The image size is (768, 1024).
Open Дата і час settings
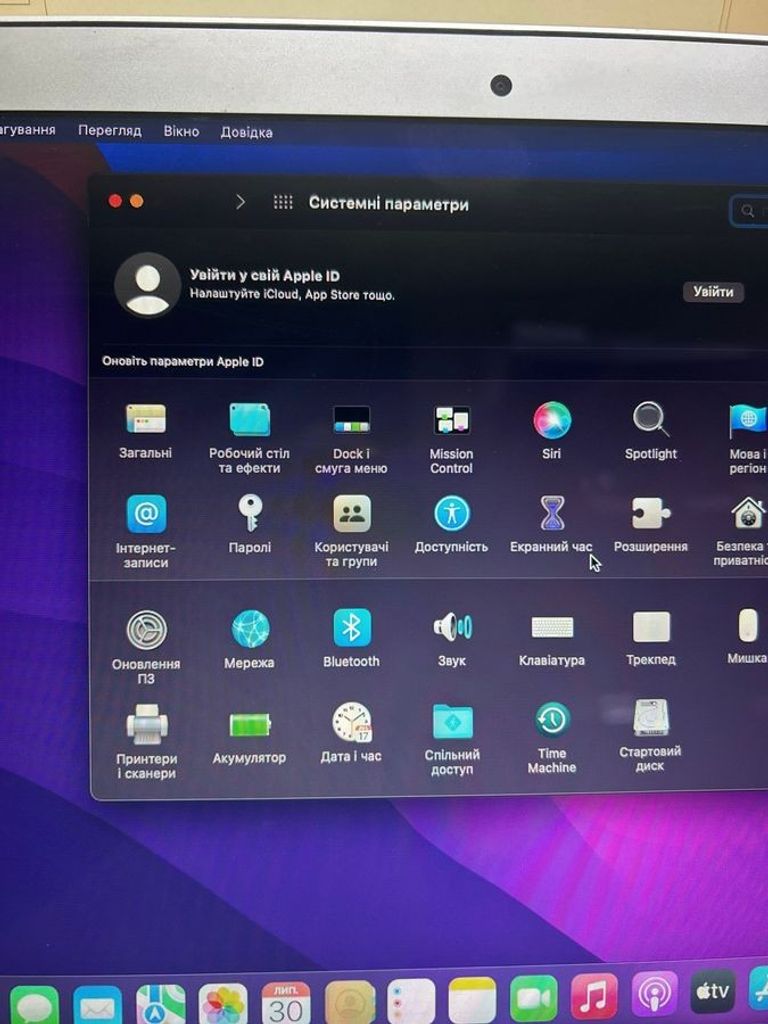click(x=351, y=722)
